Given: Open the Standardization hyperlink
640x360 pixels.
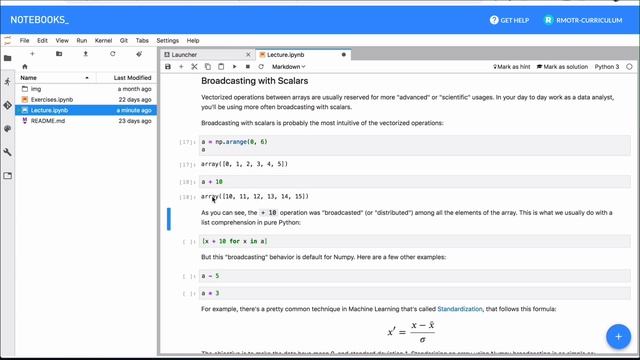Looking at the screenshot, I should (x=460, y=309).
